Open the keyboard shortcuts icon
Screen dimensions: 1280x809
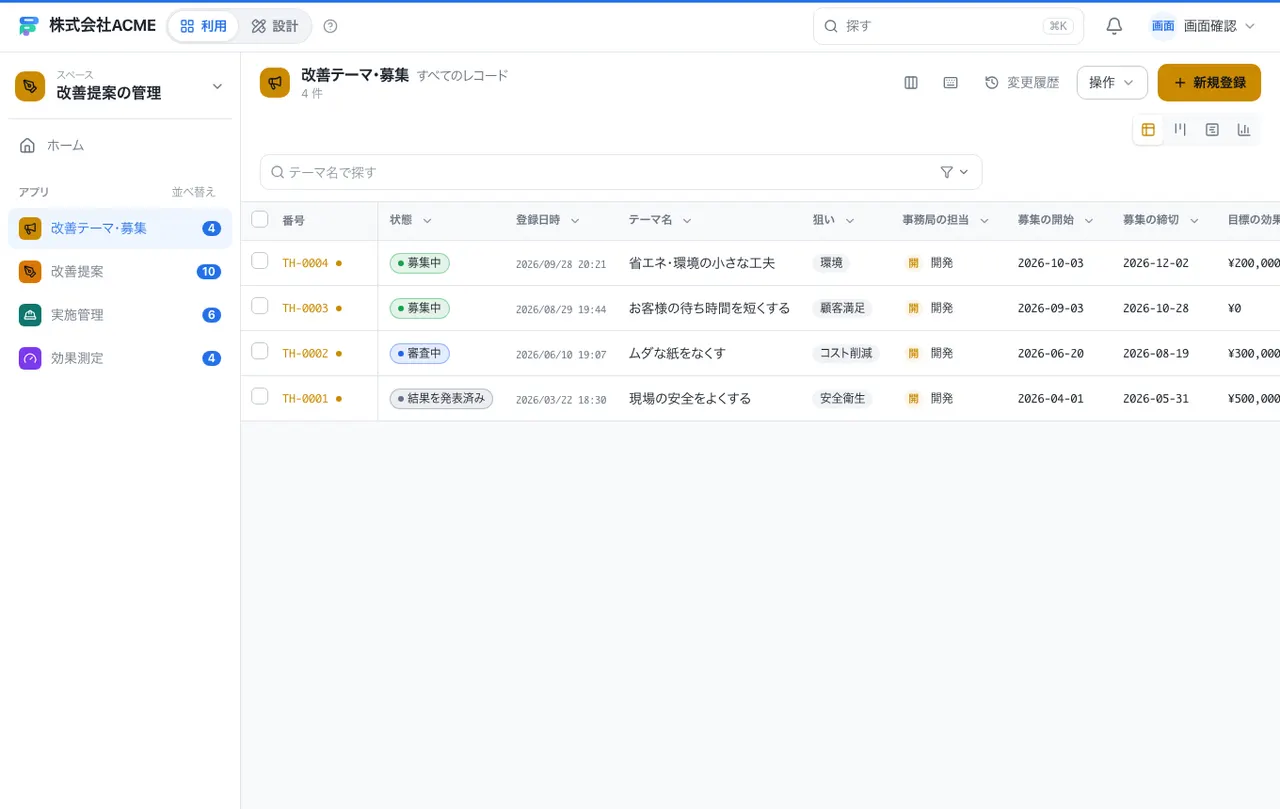coord(951,83)
